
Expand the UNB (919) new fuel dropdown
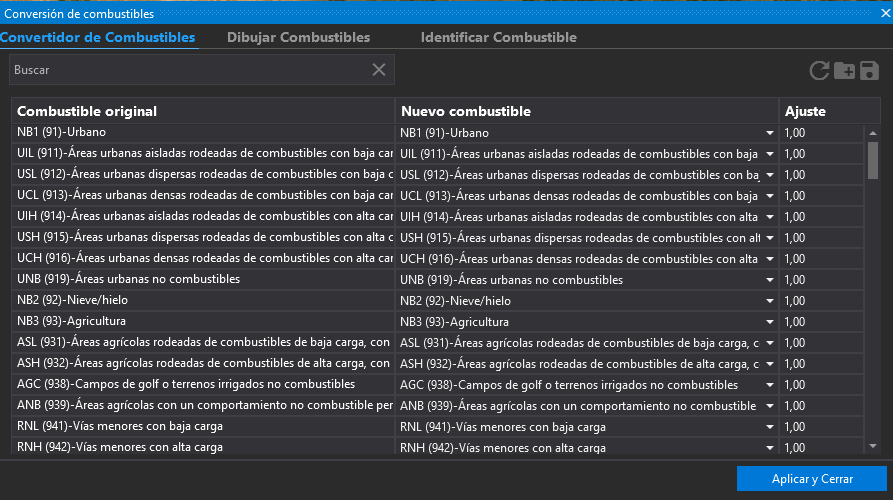coord(769,280)
